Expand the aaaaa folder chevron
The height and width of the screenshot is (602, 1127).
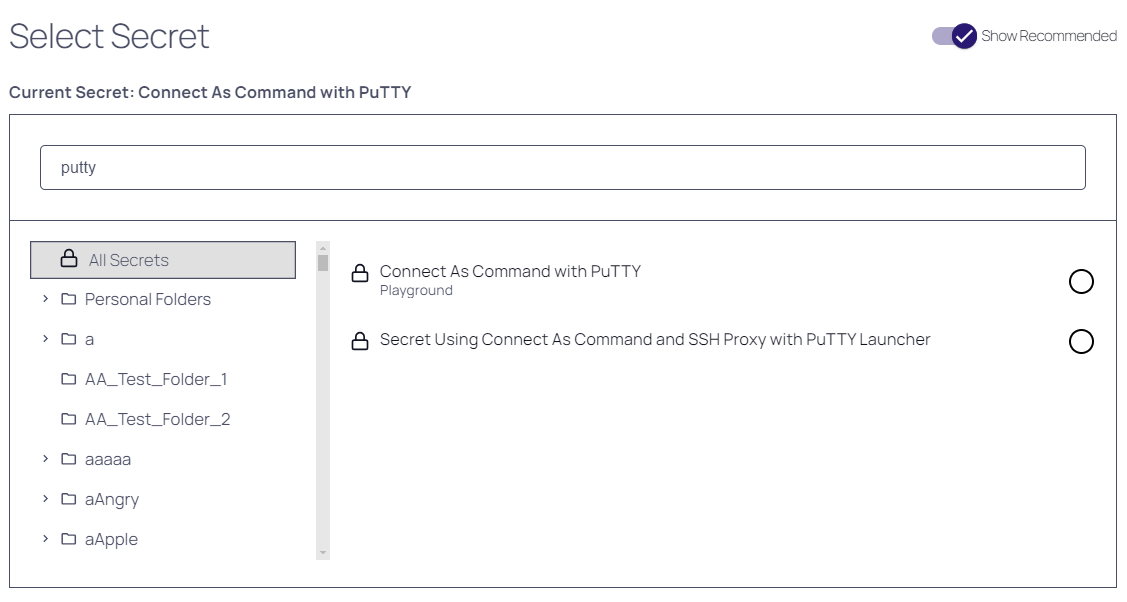tap(45, 459)
